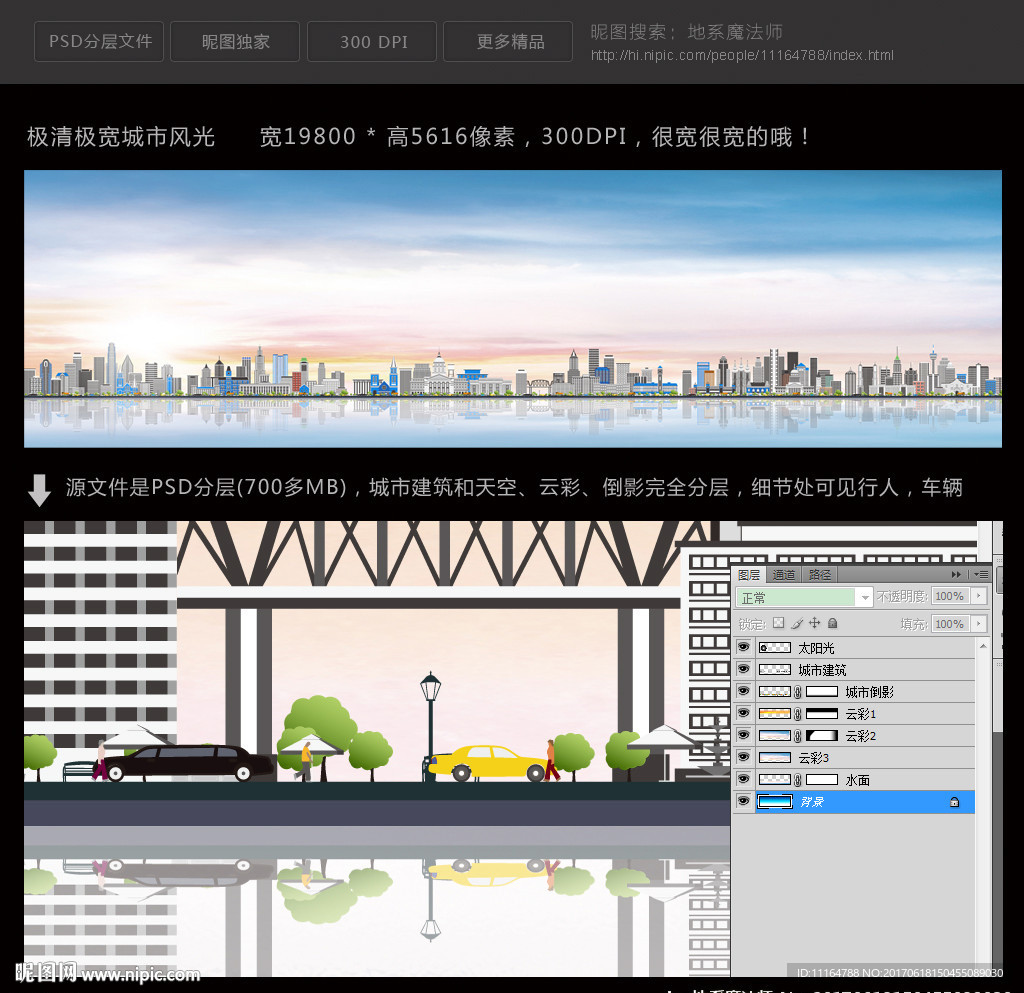Click the 云彩2 layer name
Viewport: 1024px width, 993px height.
(861, 736)
